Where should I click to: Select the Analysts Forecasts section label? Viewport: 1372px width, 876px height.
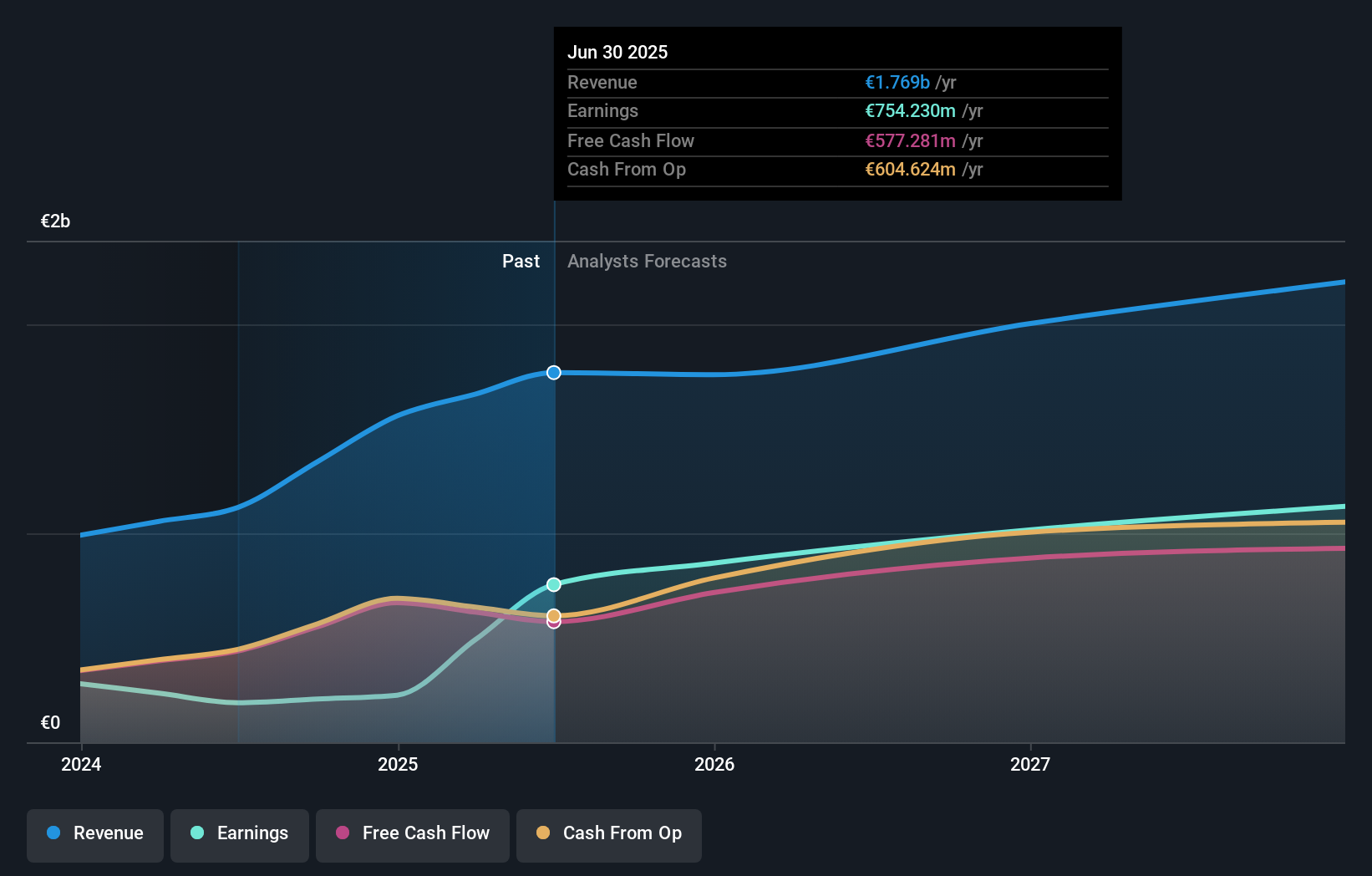646,261
